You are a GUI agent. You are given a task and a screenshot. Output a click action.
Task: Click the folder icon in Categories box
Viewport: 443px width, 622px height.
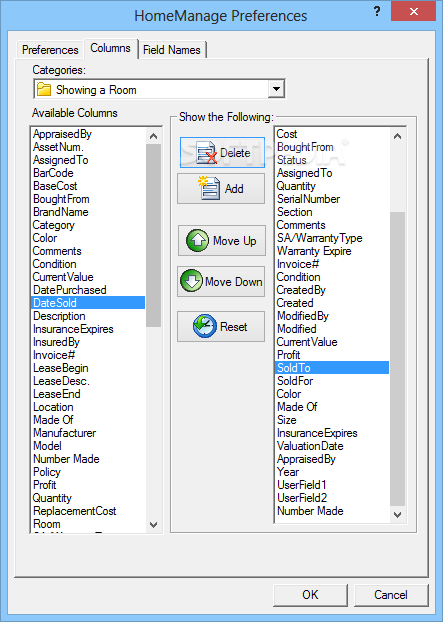point(44,89)
